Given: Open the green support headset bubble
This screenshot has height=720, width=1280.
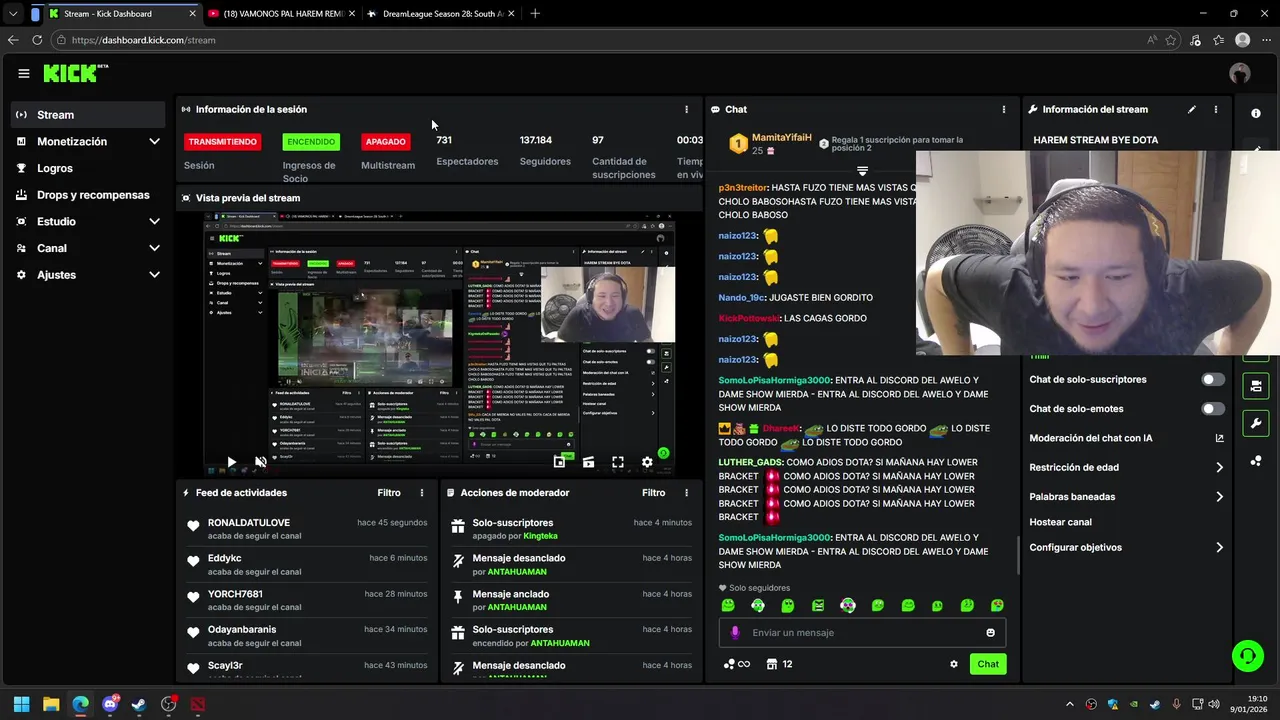Looking at the screenshot, I should (x=1248, y=656).
